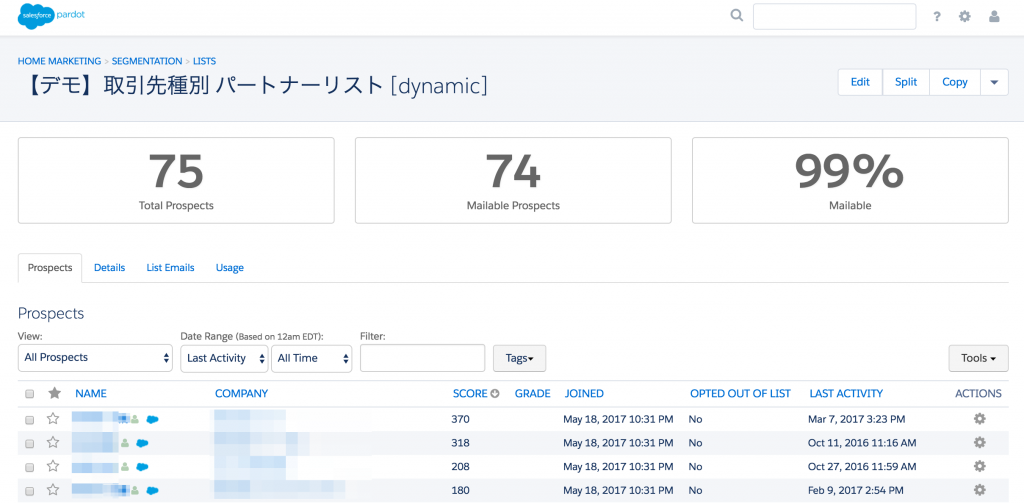Viewport: 1024px width, 504px height.
Task: Go to SEGMENTATION breadcrumb
Action: pyautogui.click(x=147, y=61)
